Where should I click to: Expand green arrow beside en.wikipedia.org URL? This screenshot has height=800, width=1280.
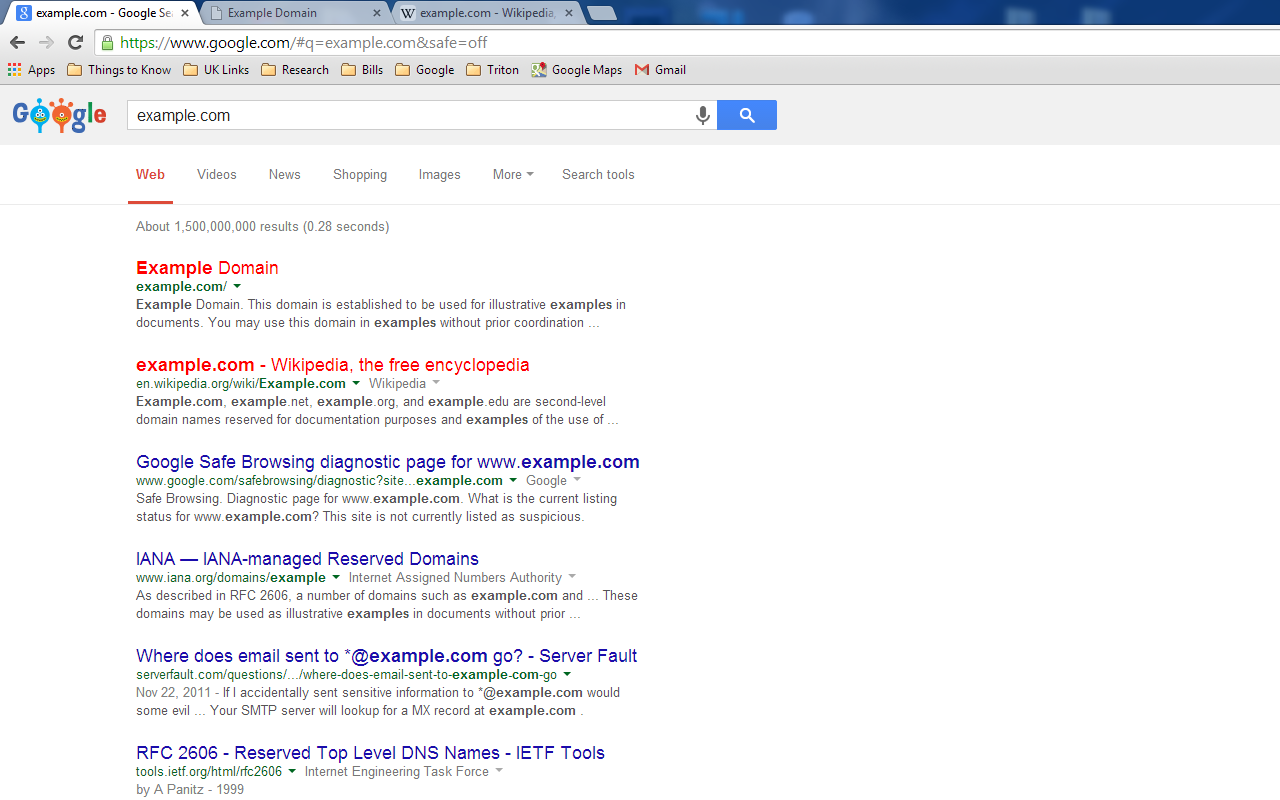pyautogui.click(x=356, y=384)
